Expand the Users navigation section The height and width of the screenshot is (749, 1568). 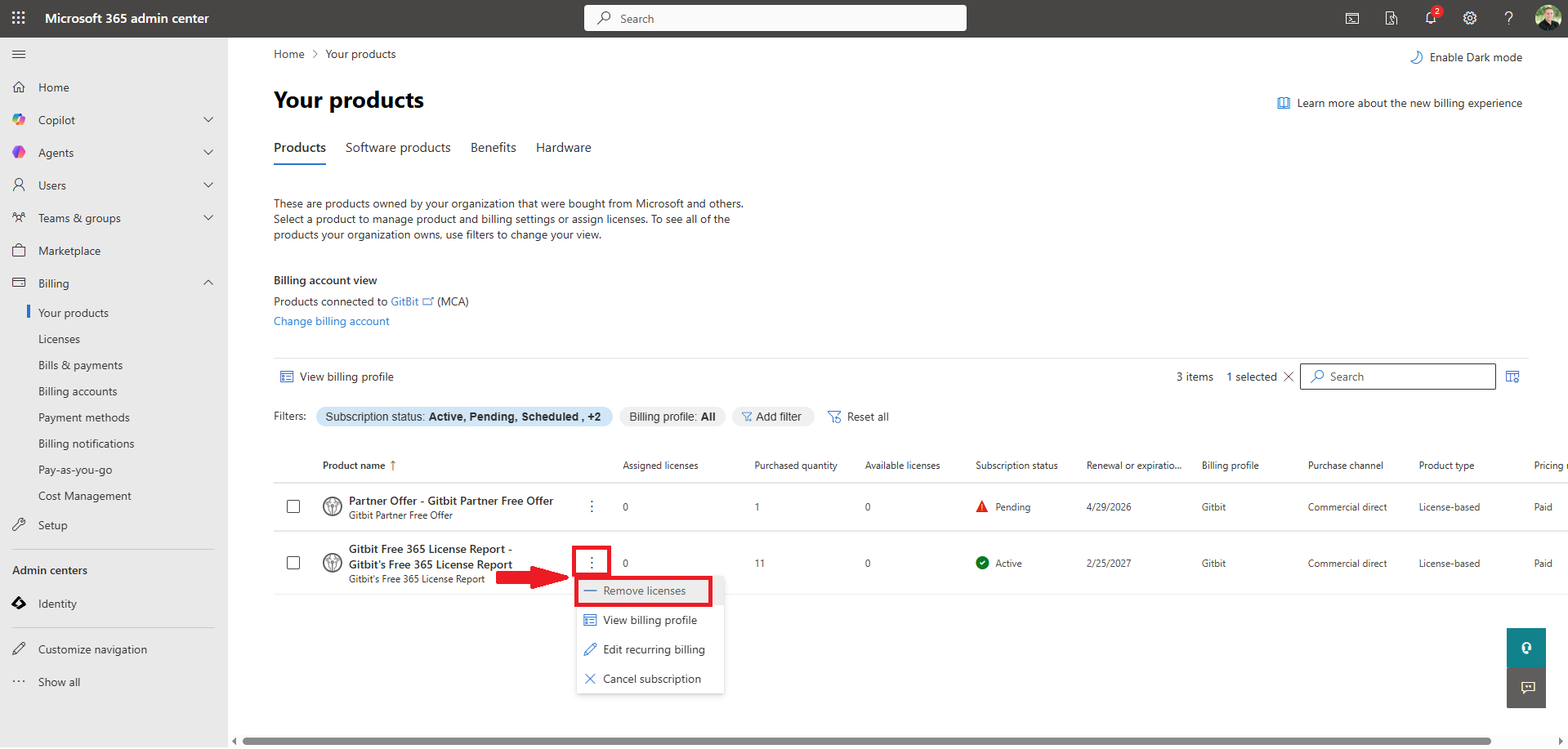click(208, 185)
